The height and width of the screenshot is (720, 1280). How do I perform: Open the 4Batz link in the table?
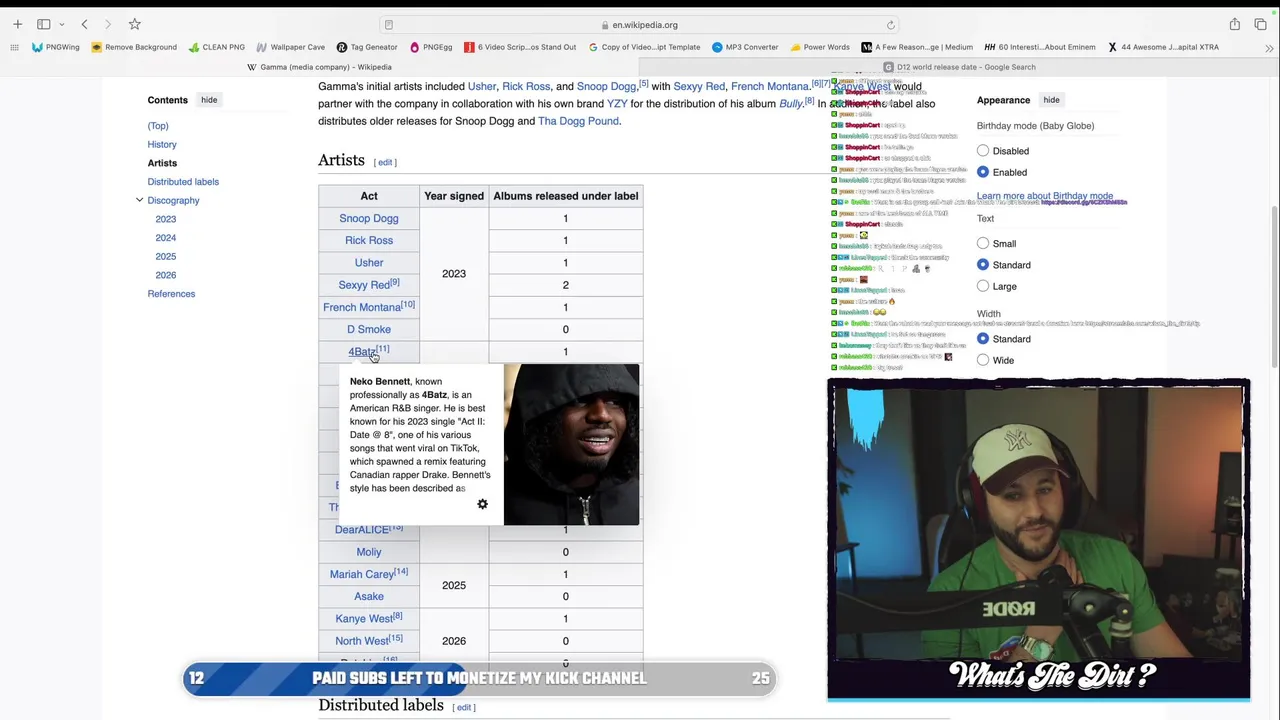[361, 352]
